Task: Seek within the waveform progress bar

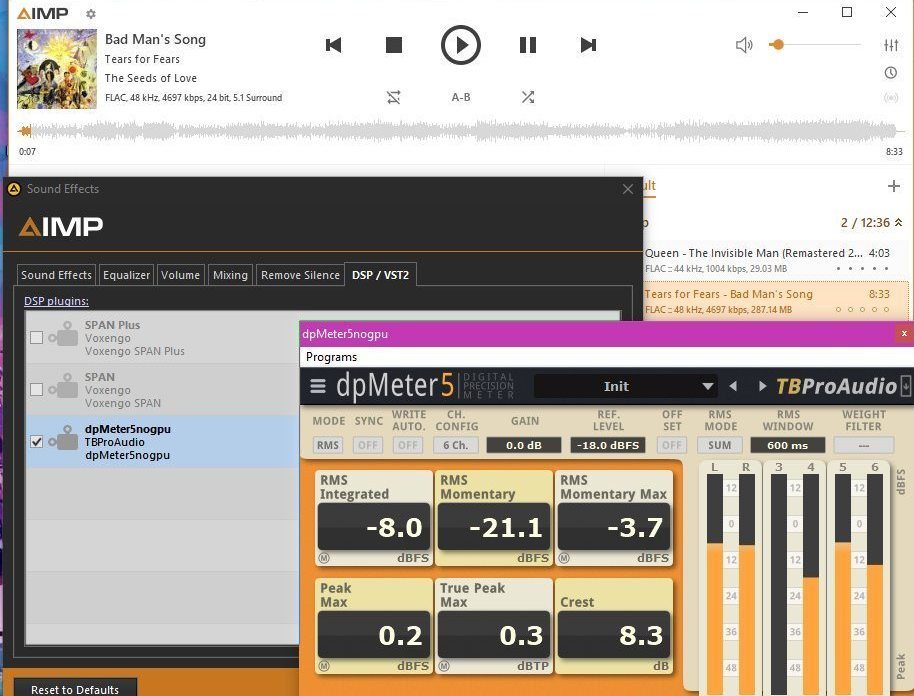Action: pos(458,131)
